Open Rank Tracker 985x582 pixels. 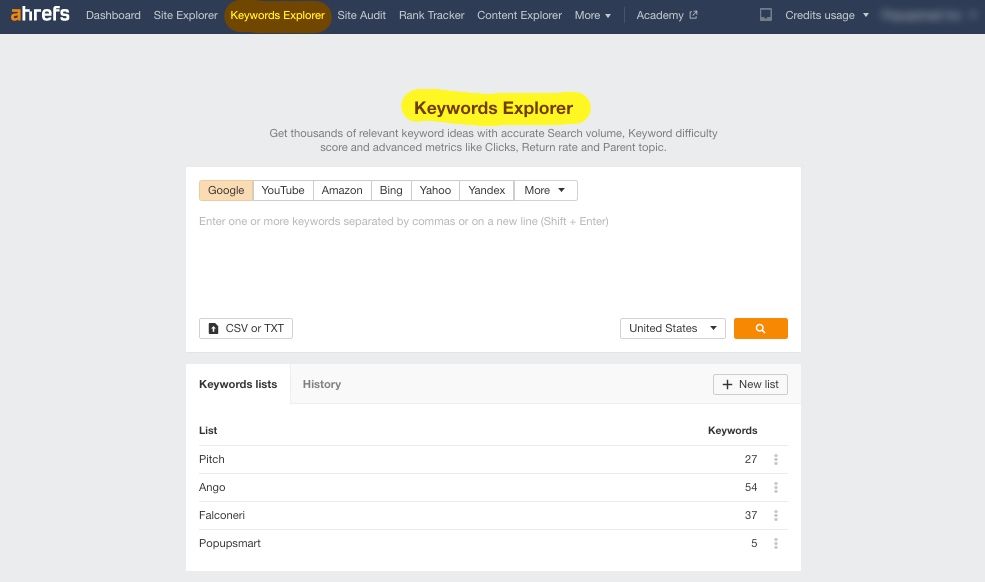point(431,15)
